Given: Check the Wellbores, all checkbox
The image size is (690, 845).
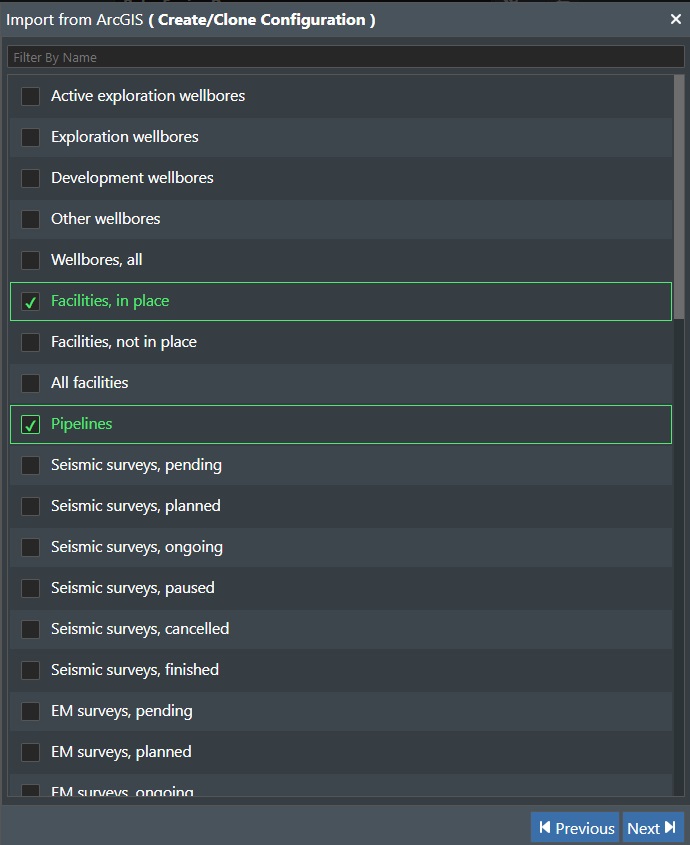Looking at the screenshot, I should (30, 260).
